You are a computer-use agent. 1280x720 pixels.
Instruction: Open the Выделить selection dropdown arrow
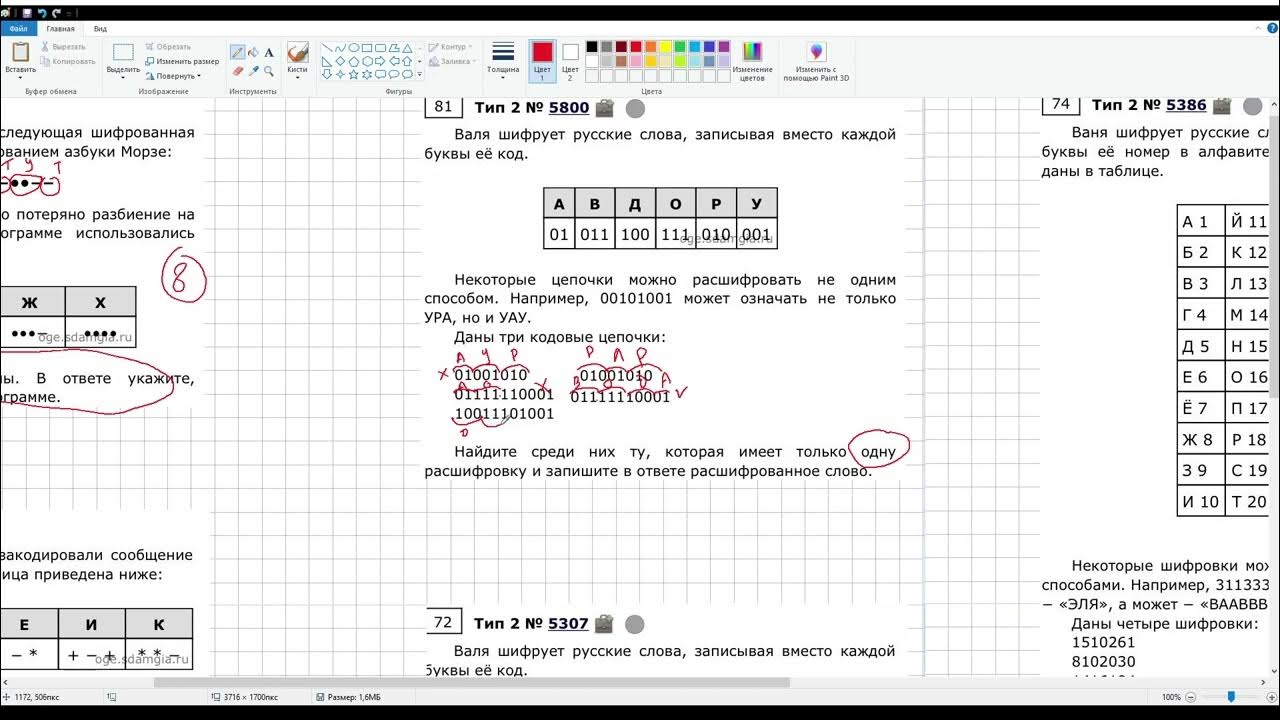(x=123, y=78)
